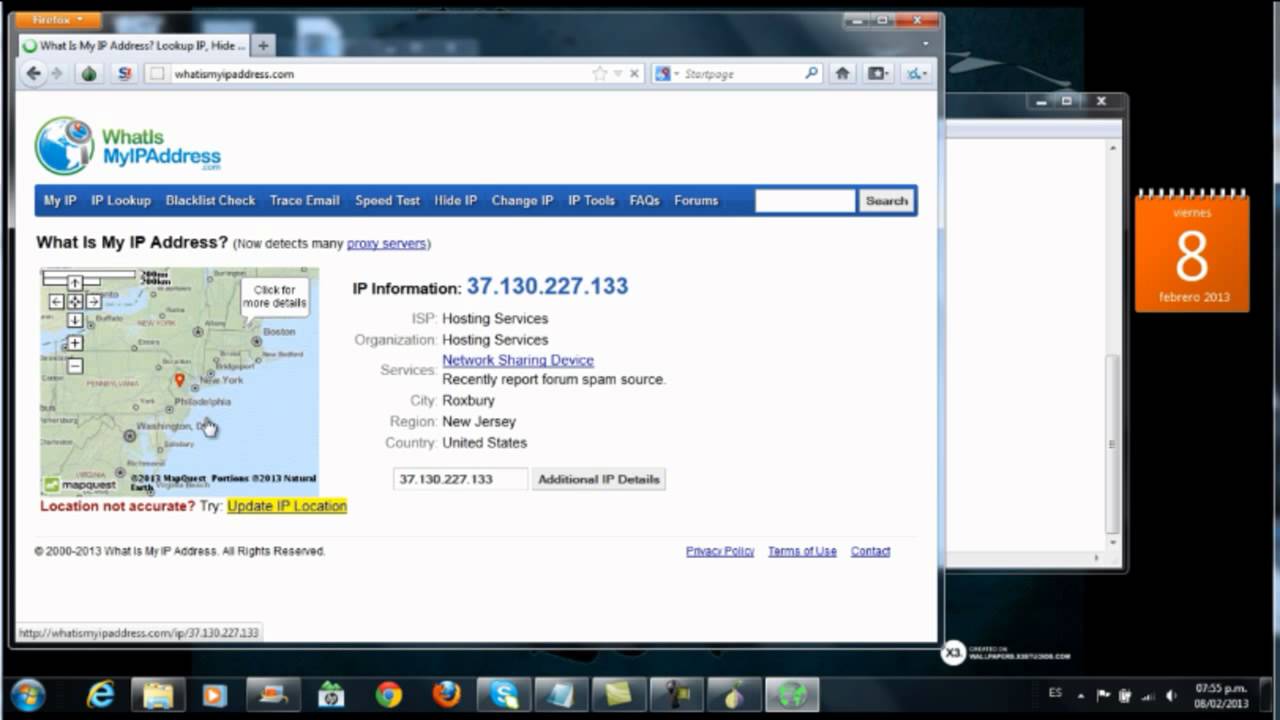1280x720 pixels.
Task: Click the 37.130.227.133 IP address heading
Action: pos(547,286)
